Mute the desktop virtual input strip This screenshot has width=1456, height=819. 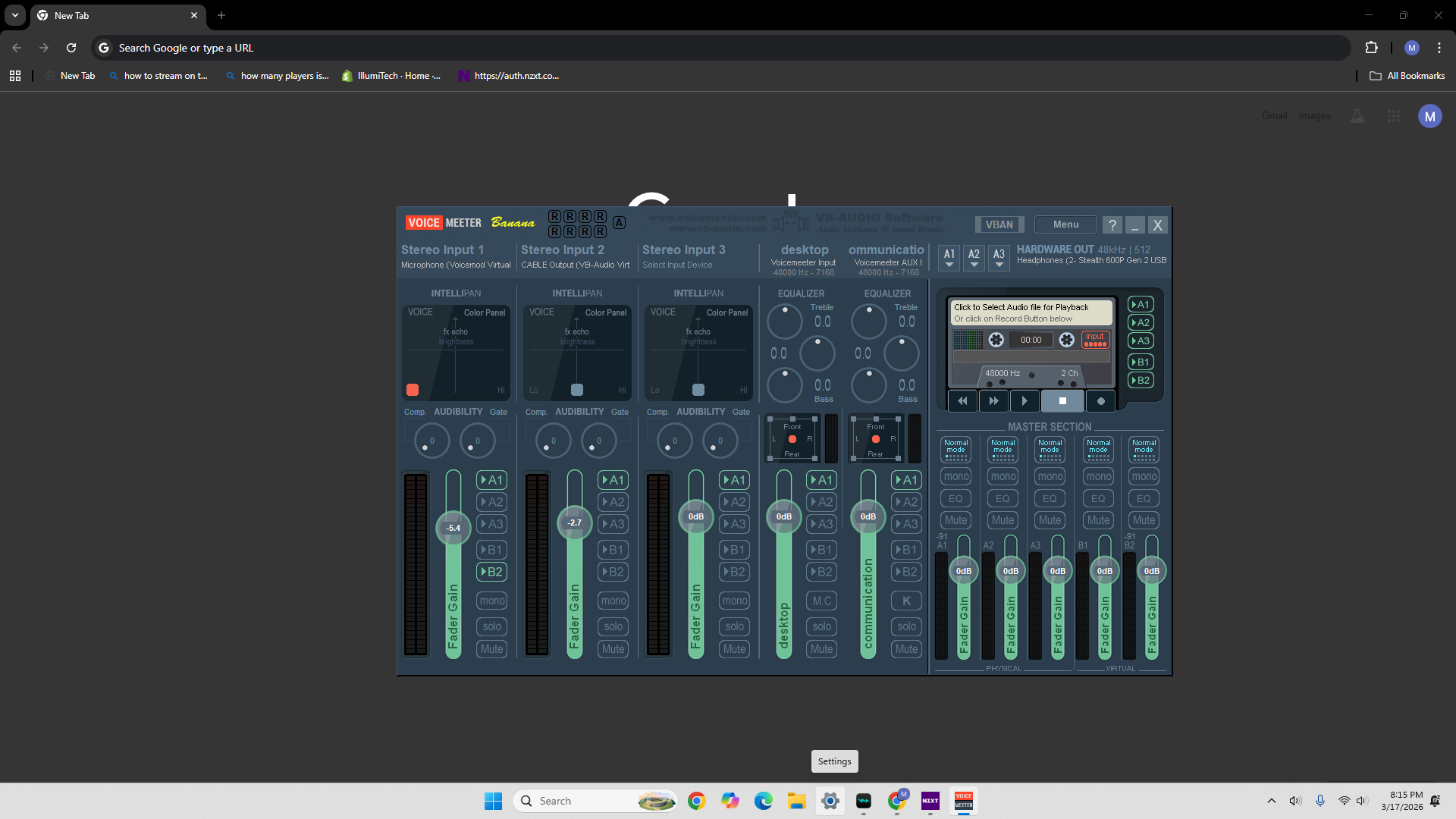822,649
